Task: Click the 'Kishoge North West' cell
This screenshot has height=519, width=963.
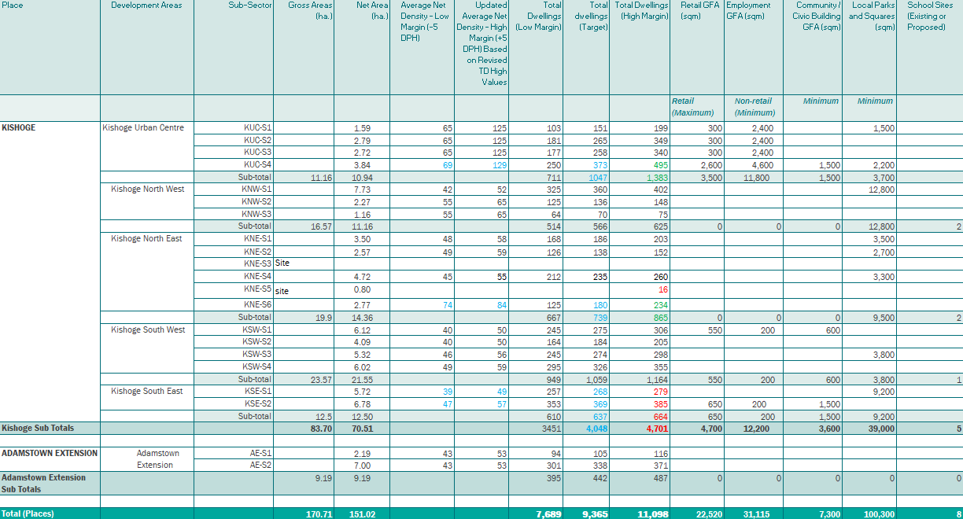Action: pyautogui.click(x=147, y=189)
